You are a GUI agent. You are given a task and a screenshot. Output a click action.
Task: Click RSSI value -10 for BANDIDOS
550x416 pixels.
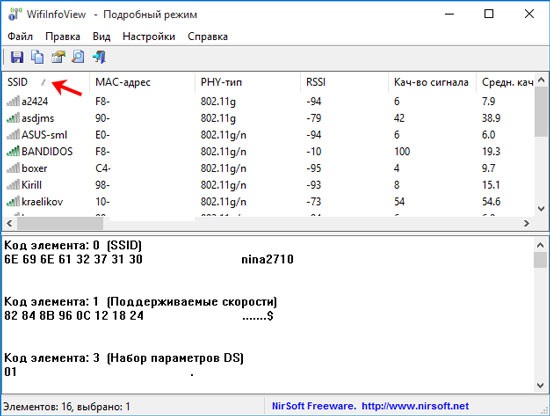pyautogui.click(x=314, y=152)
